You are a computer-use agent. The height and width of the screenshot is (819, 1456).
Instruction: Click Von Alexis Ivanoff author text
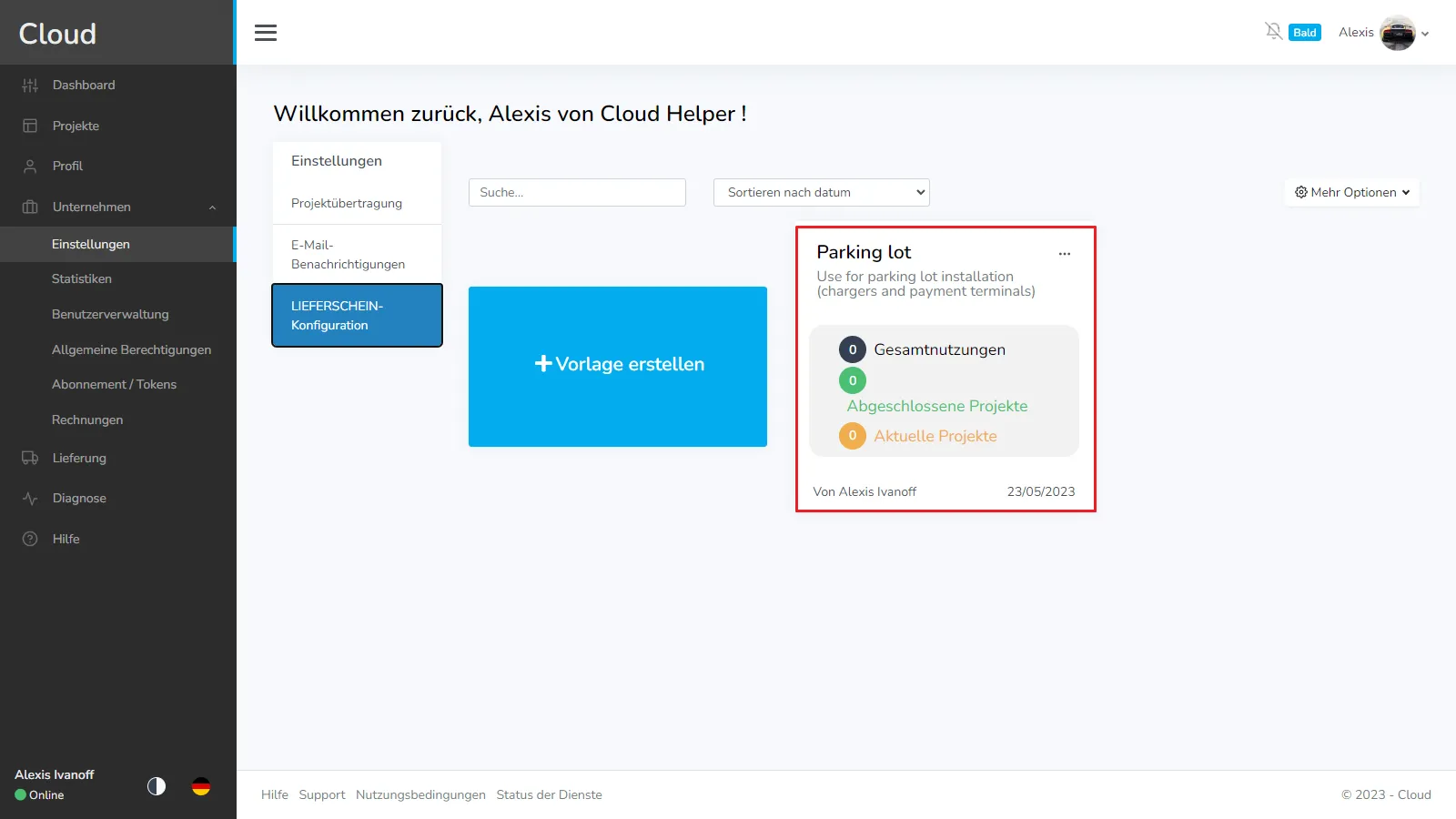coord(864,491)
